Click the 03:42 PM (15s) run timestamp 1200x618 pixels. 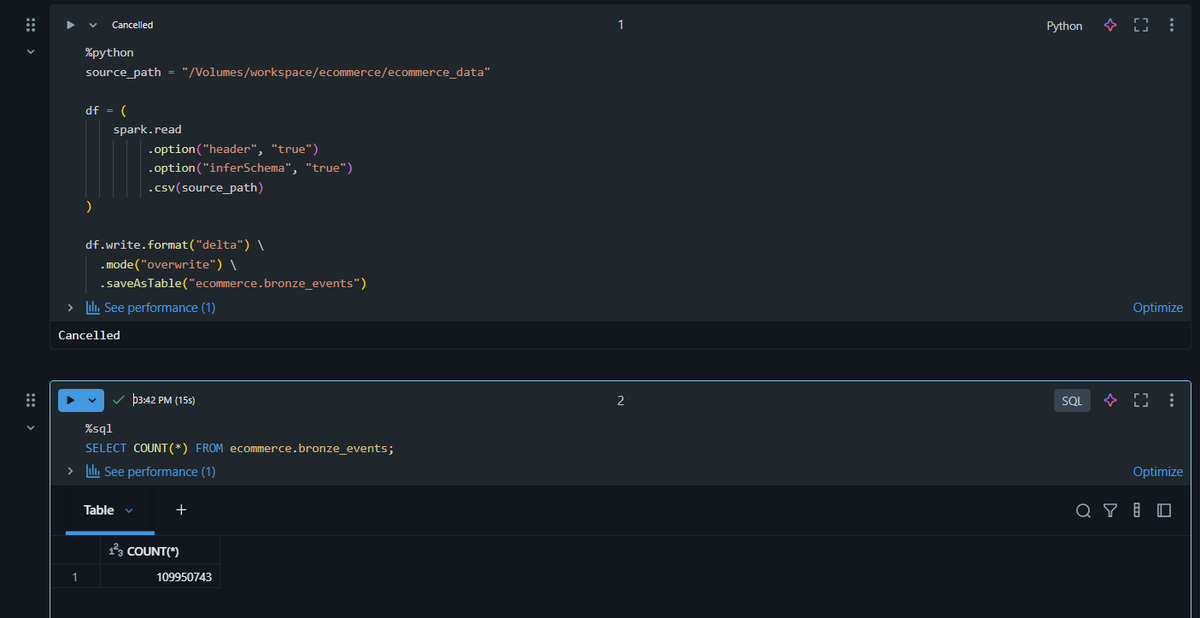point(164,400)
